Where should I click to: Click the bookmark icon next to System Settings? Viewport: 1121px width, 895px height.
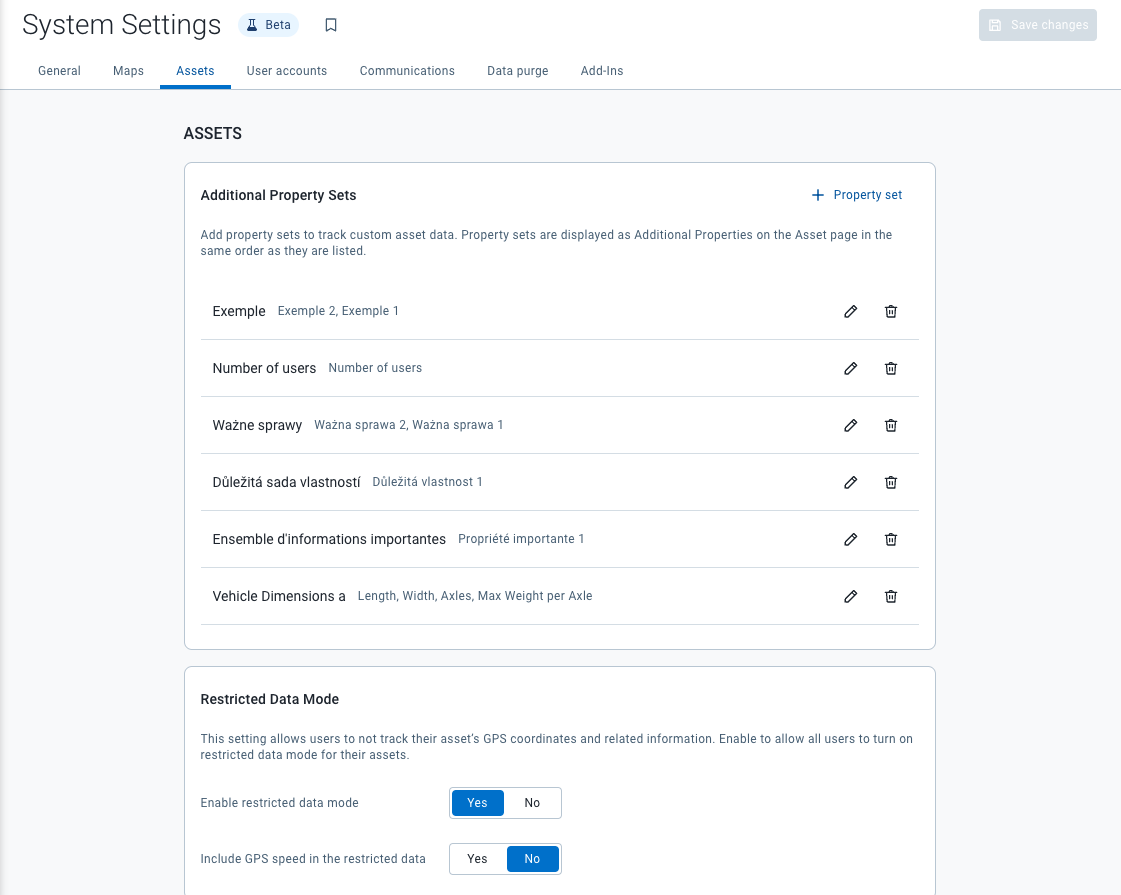point(331,25)
